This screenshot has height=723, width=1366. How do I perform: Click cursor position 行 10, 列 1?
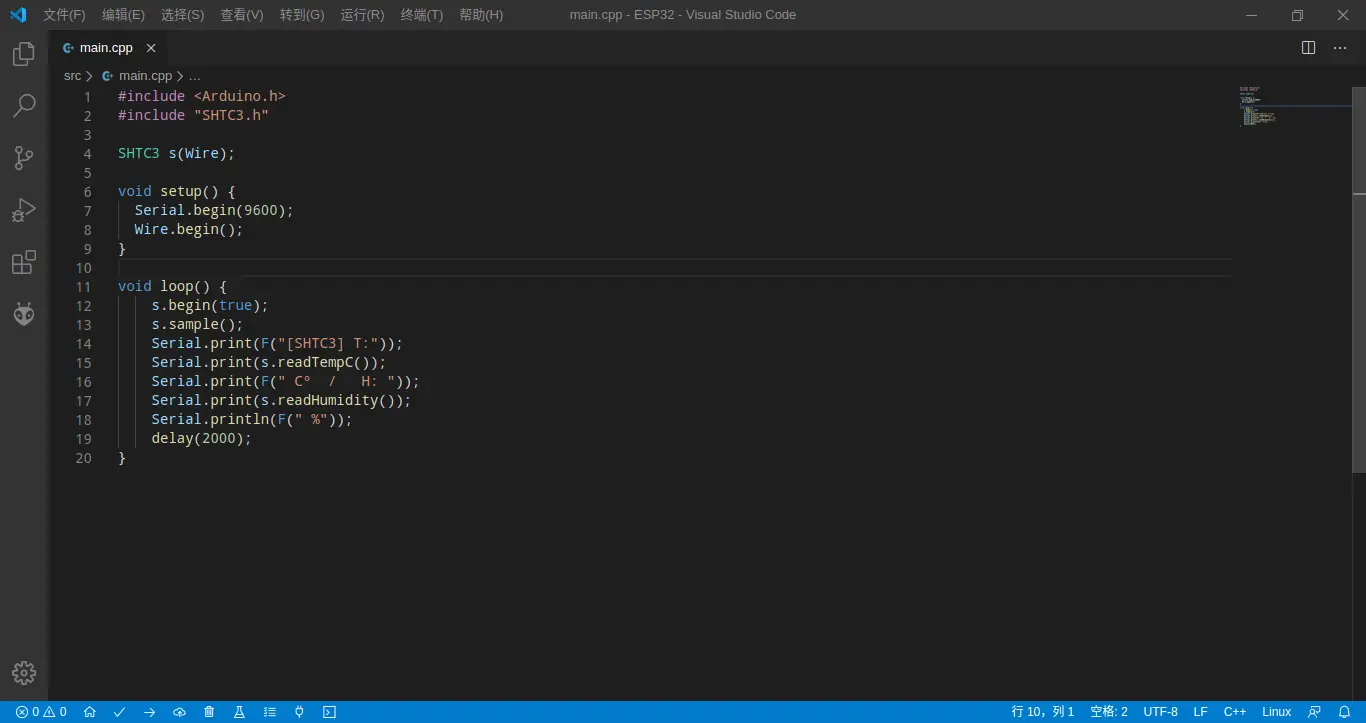pos(1043,712)
